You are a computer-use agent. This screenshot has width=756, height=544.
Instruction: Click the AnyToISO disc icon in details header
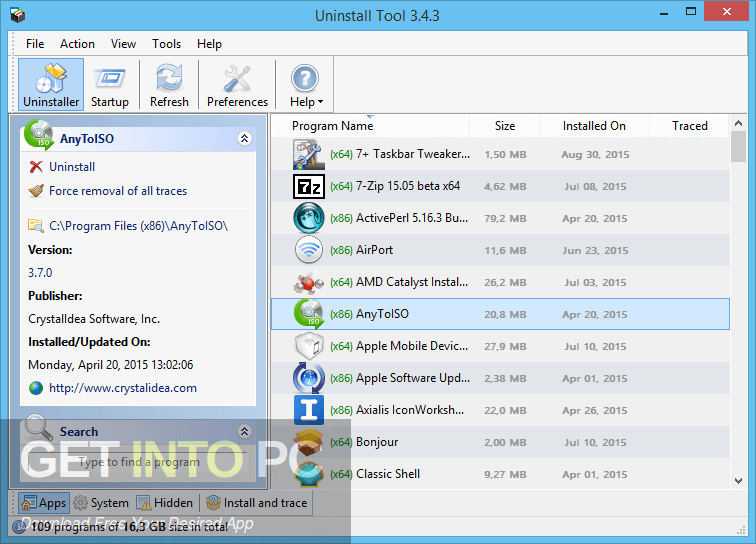39,135
